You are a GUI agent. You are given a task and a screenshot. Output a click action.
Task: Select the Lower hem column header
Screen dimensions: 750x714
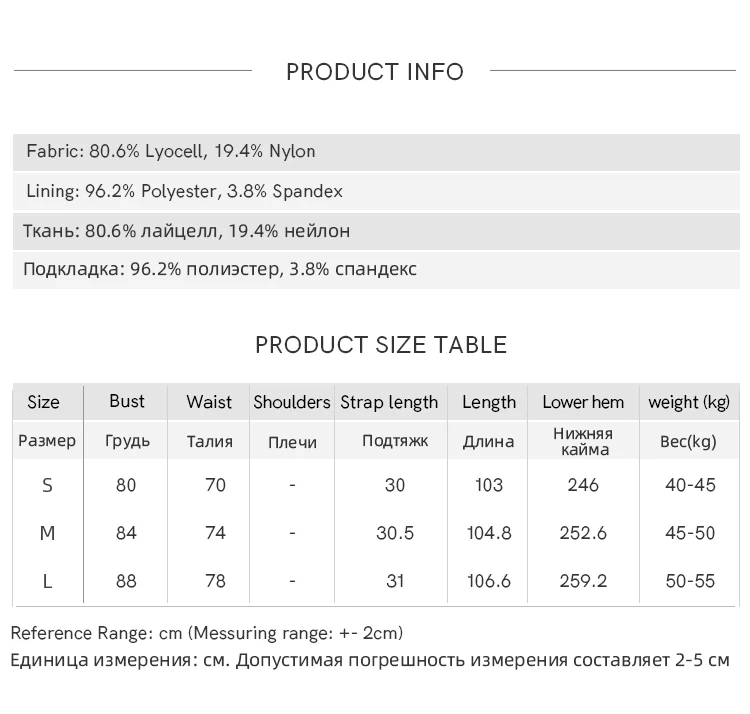pyautogui.click(x=583, y=402)
